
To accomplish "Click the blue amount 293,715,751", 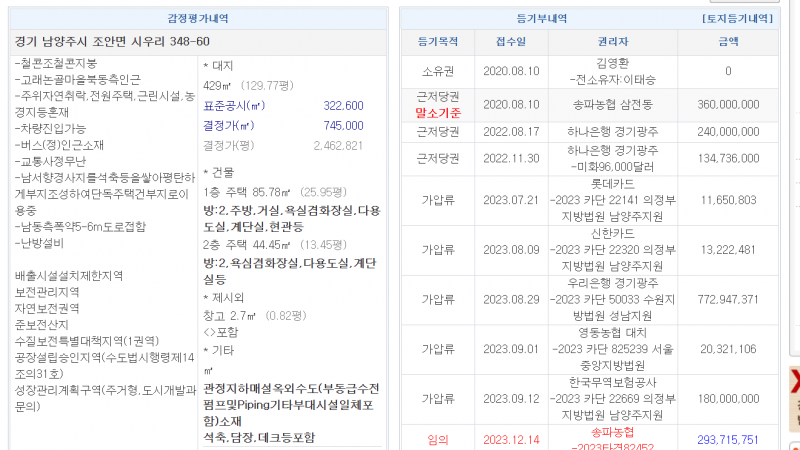I will [728, 438].
